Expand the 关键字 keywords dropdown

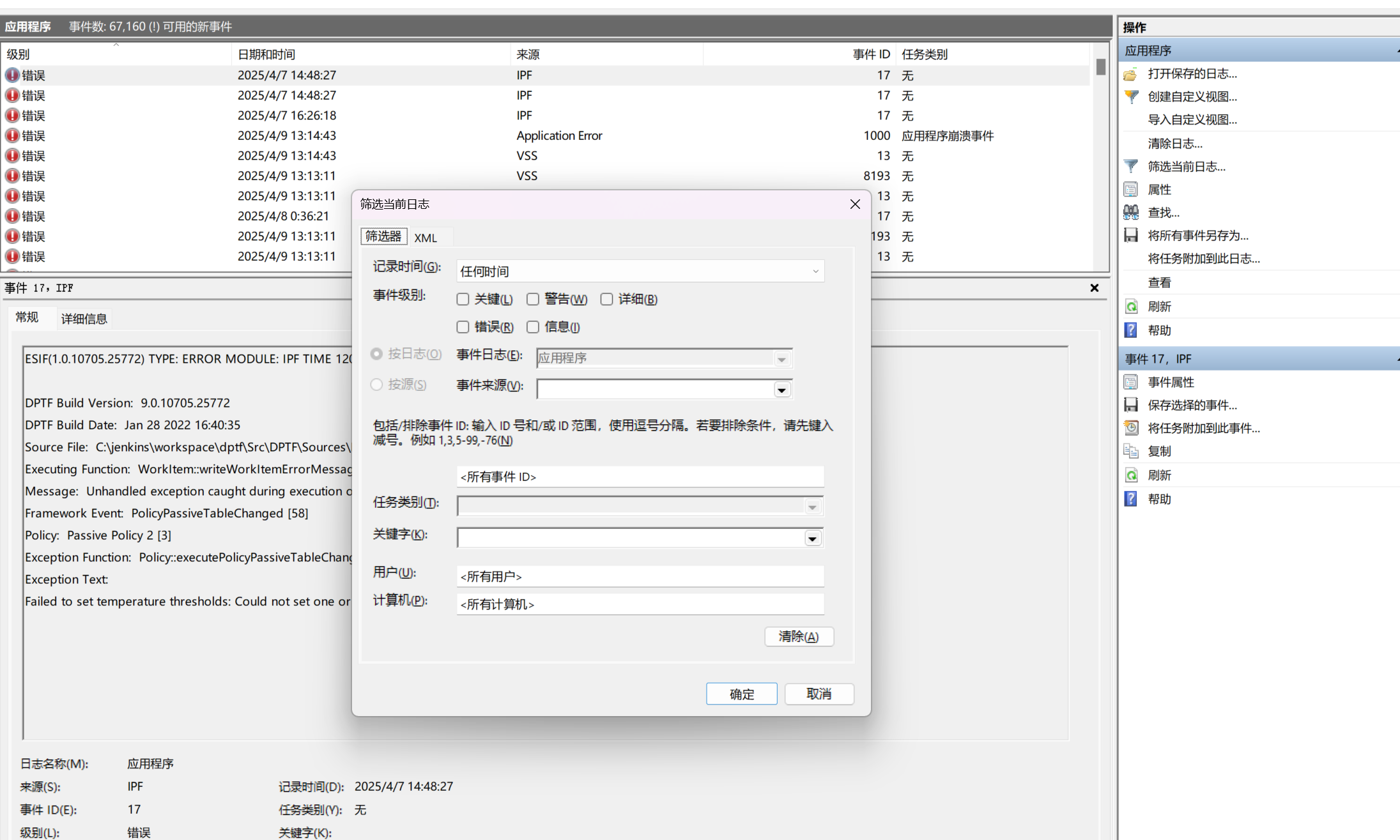coord(812,538)
